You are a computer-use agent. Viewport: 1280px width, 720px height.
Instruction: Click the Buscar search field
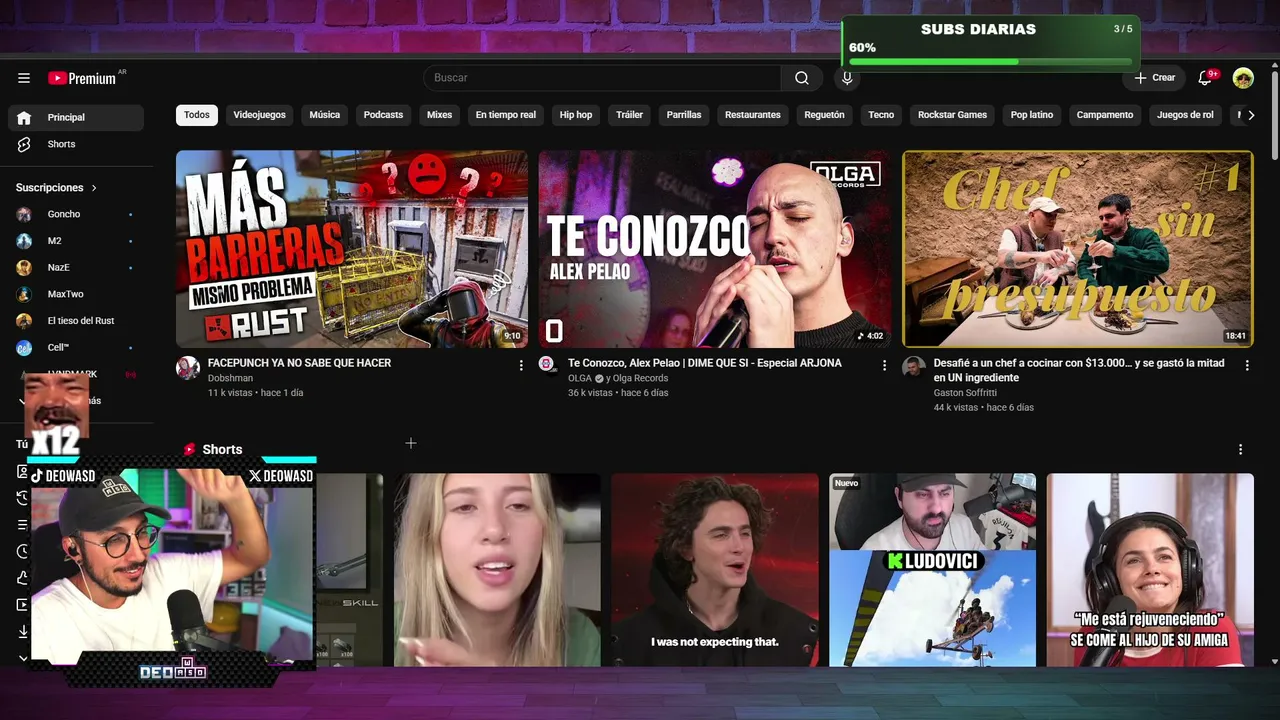602,78
